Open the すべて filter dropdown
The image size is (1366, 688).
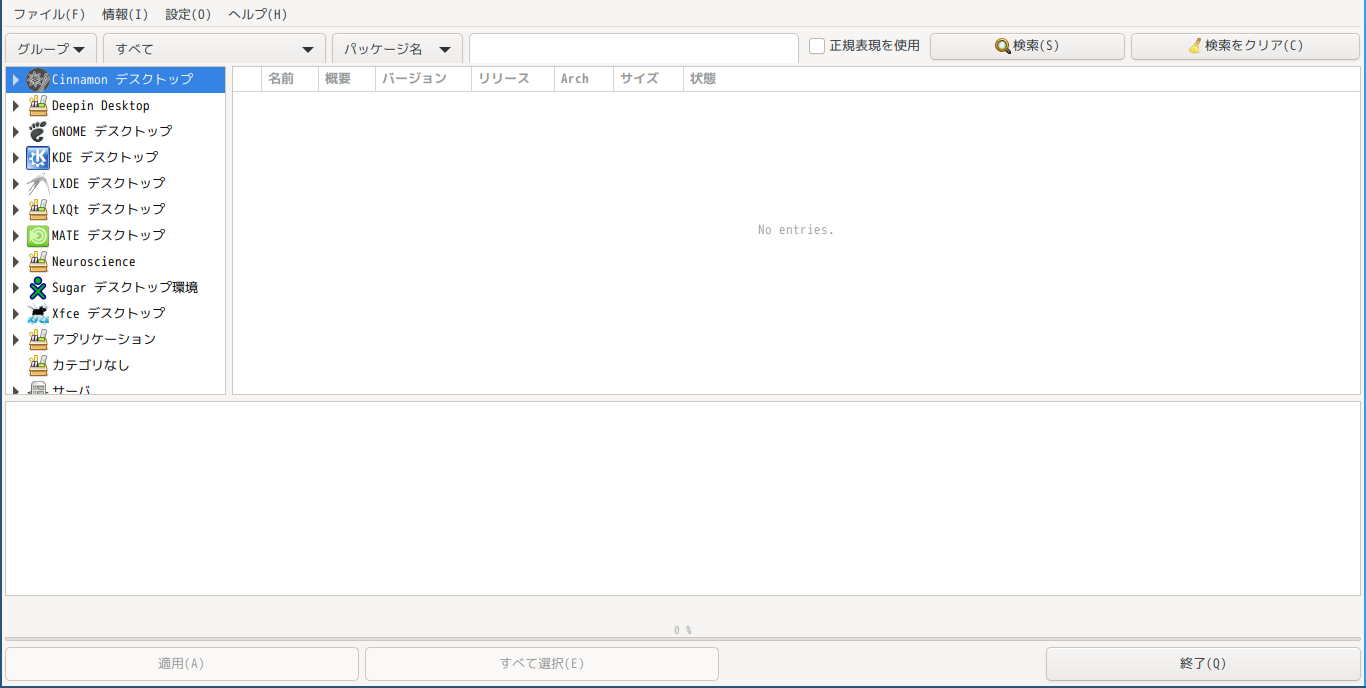click(x=214, y=48)
